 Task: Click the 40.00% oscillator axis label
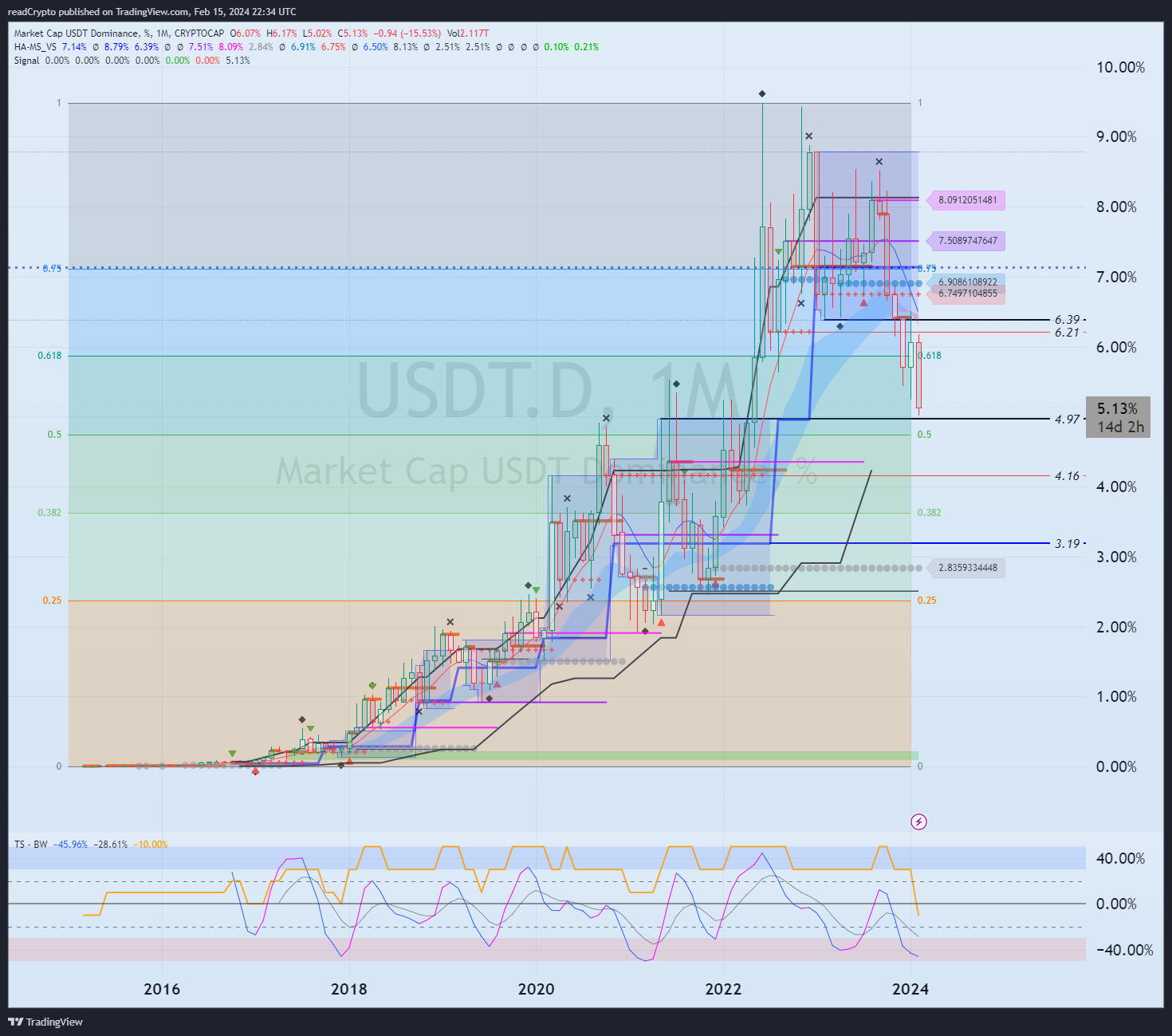(1120, 858)
